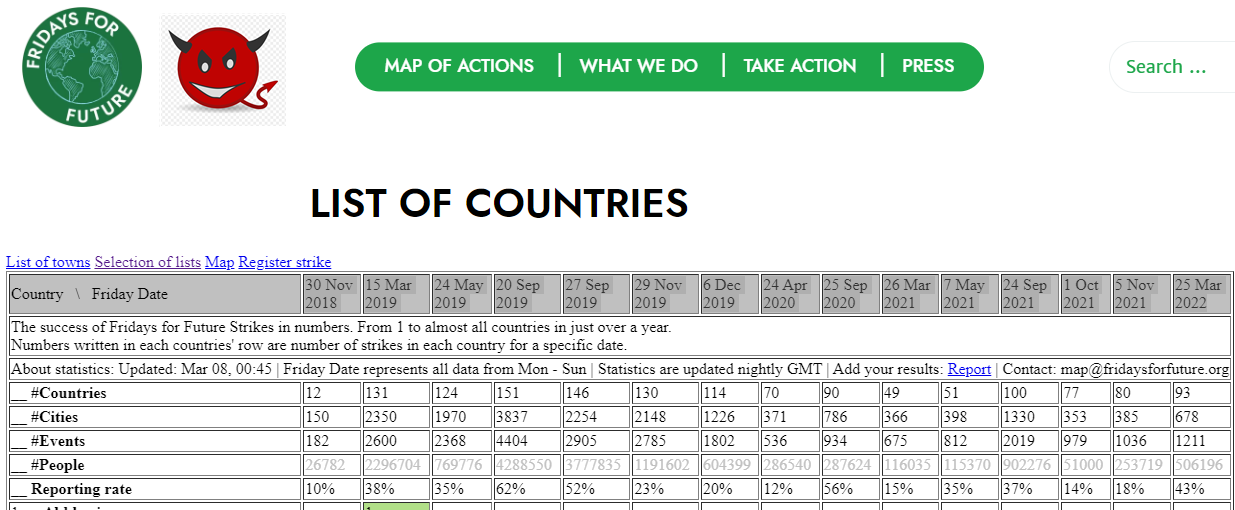This screenshot has width=1235, height=510.
Task: Click the #Events value 1211
Action: click(1202, 441)
